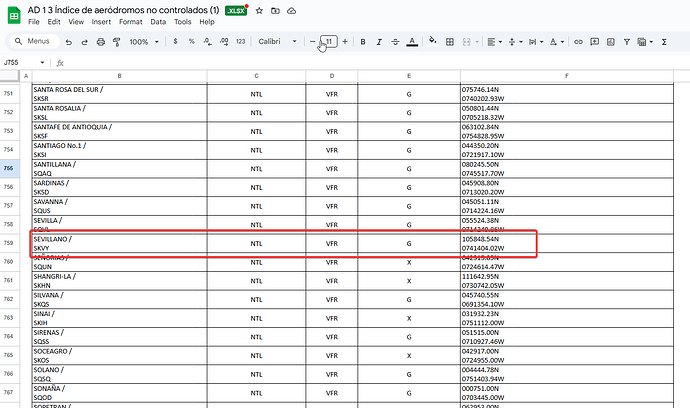
Task: Select NTL cell in SARDINAS row
Action: (x=256, y=187)
